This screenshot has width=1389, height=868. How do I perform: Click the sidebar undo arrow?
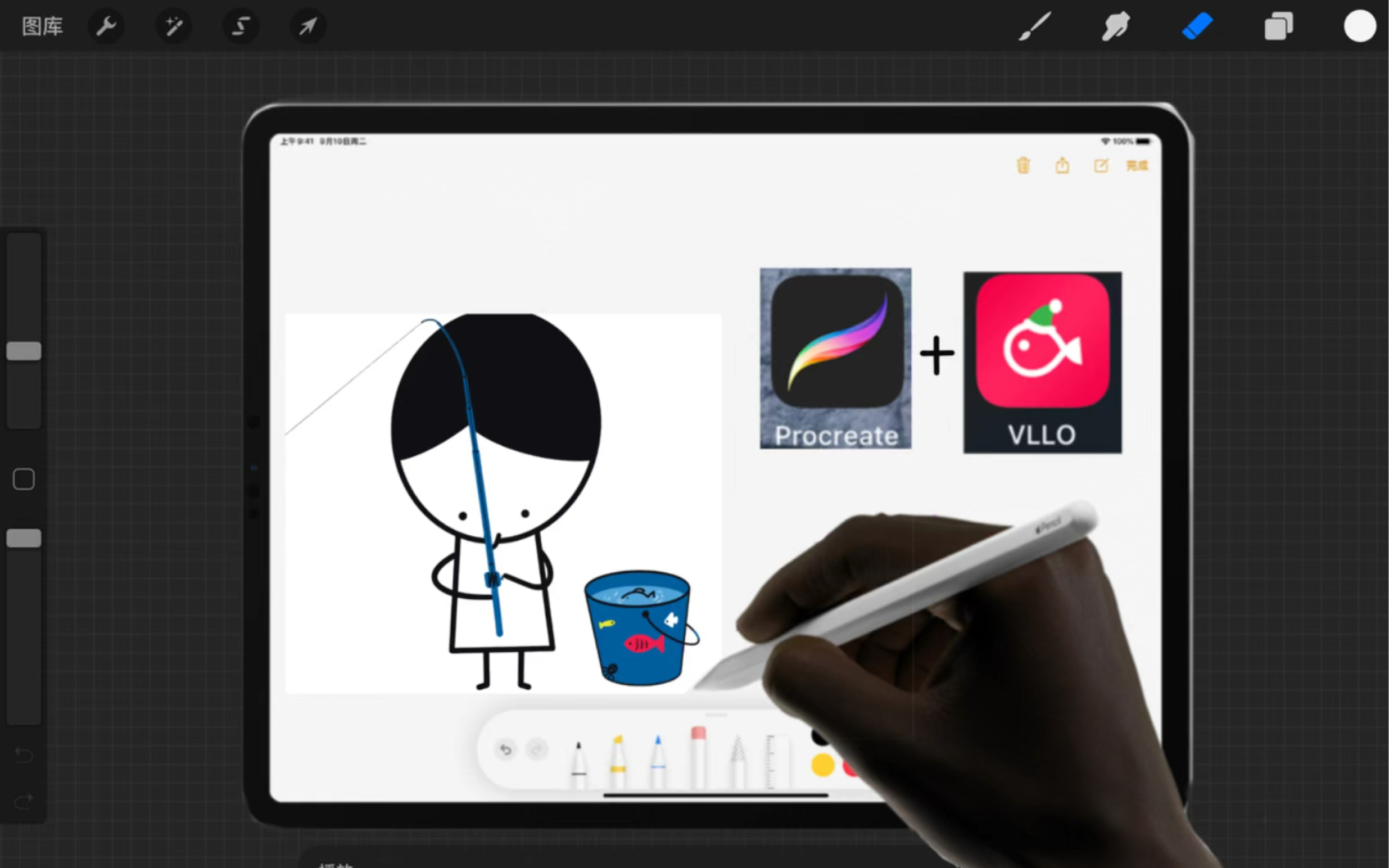[x=24, y=754]
